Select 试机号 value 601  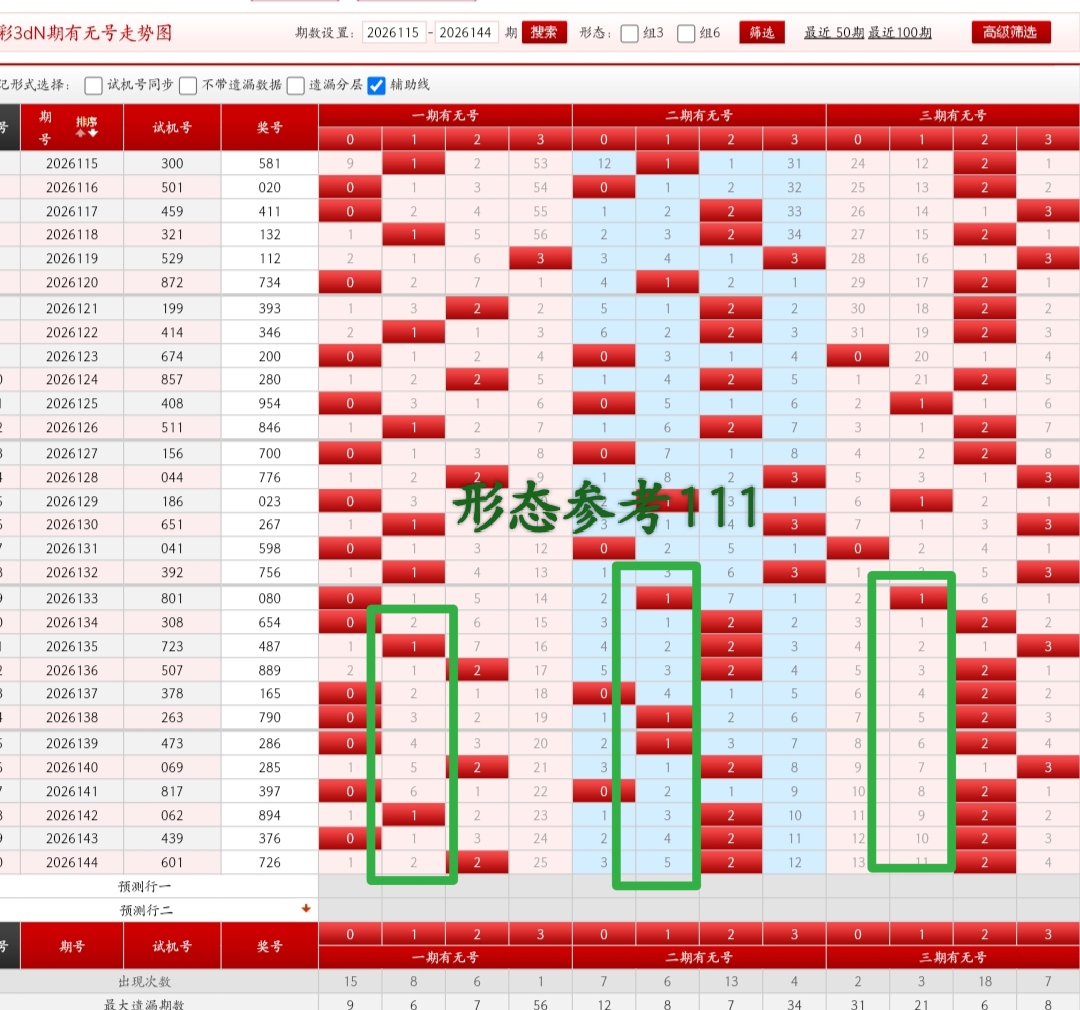[x=172, y=863]
